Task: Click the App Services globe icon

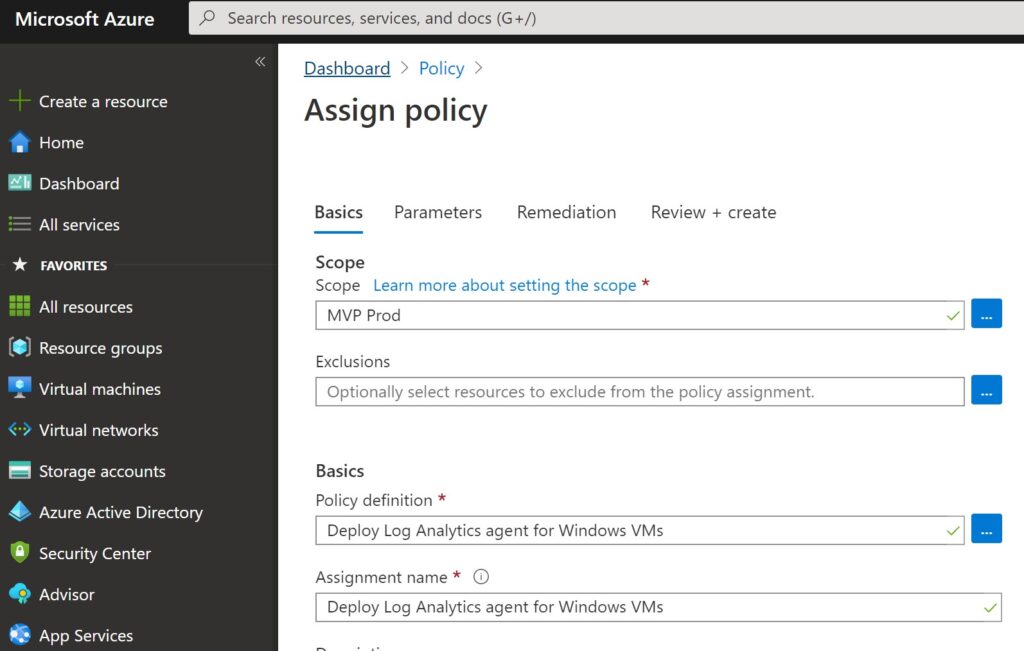Action: pos(20,635)
